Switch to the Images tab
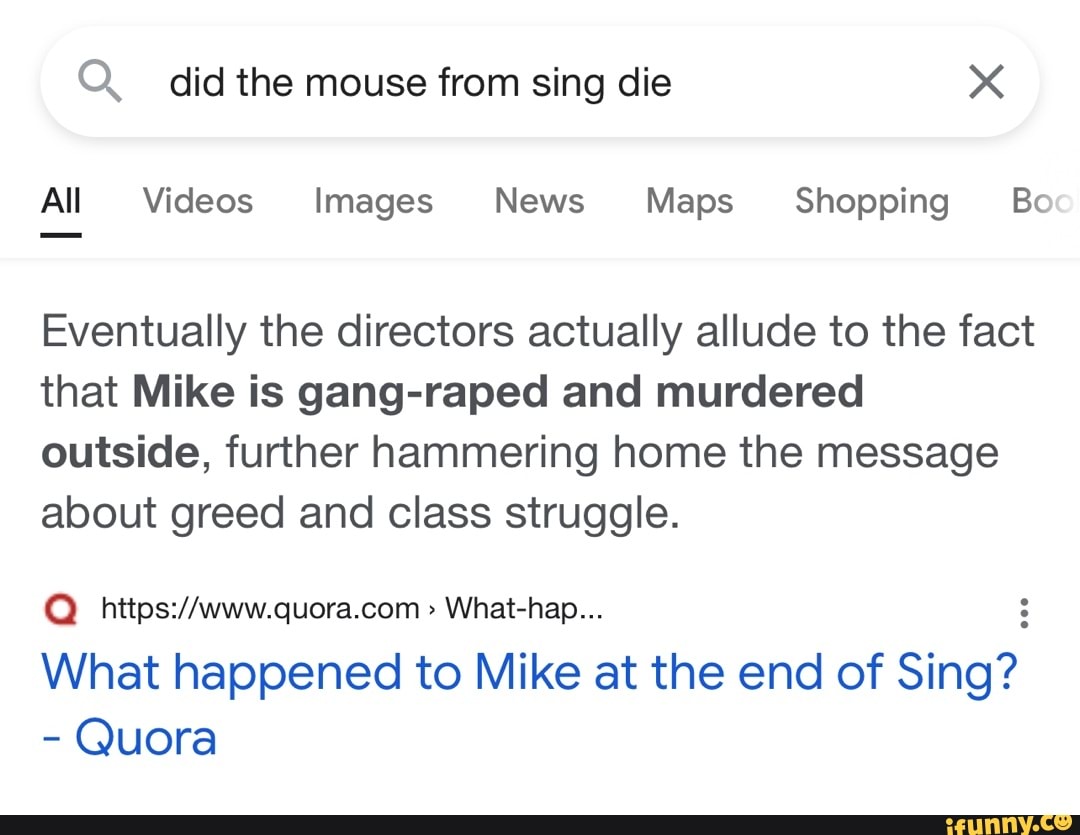Screen dimensions: 1080x835 point(372,201)
